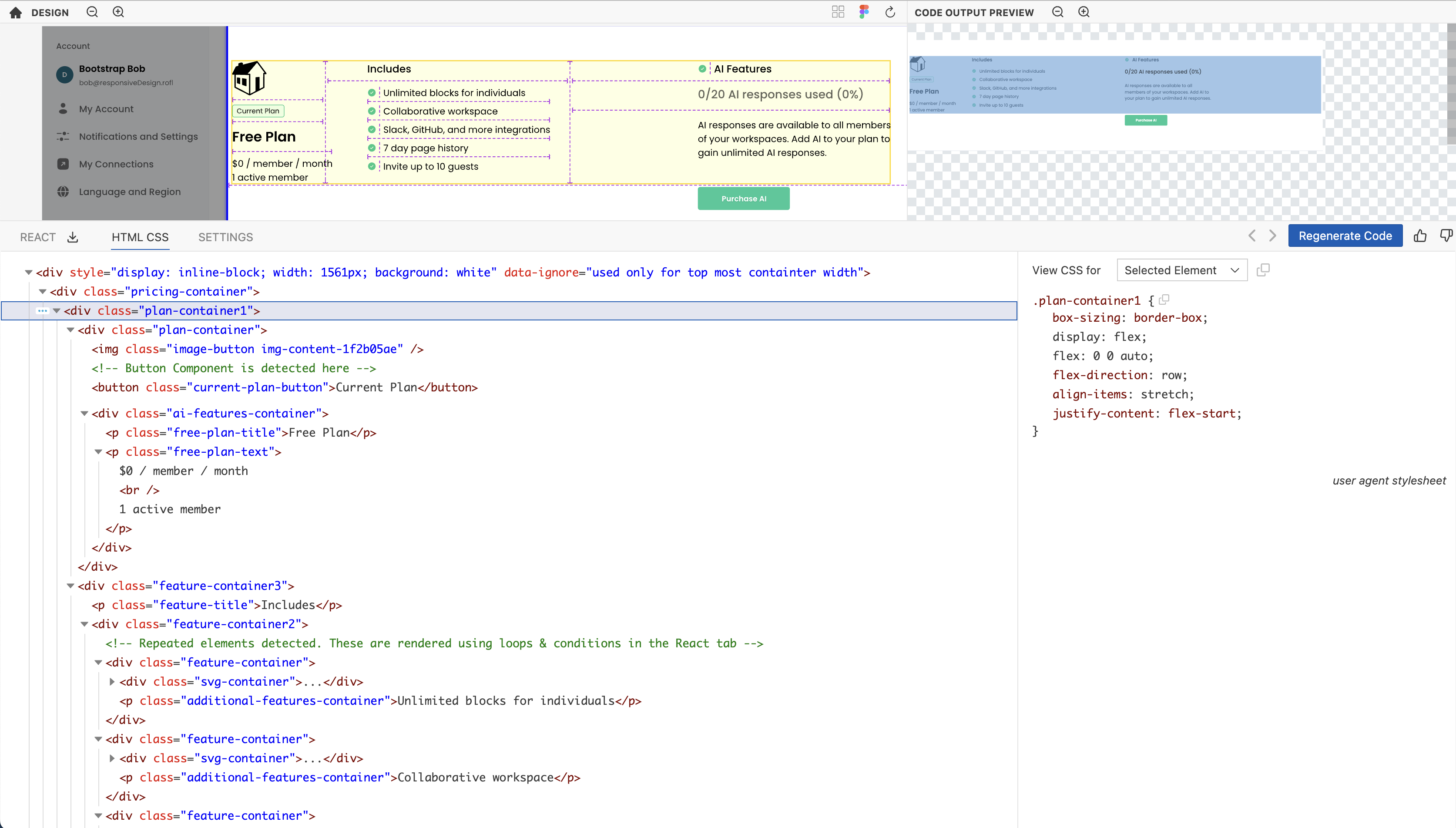Zoom out the Code Output Preview
This screenshot has height=828, width=1456.
pos(1057,12)
